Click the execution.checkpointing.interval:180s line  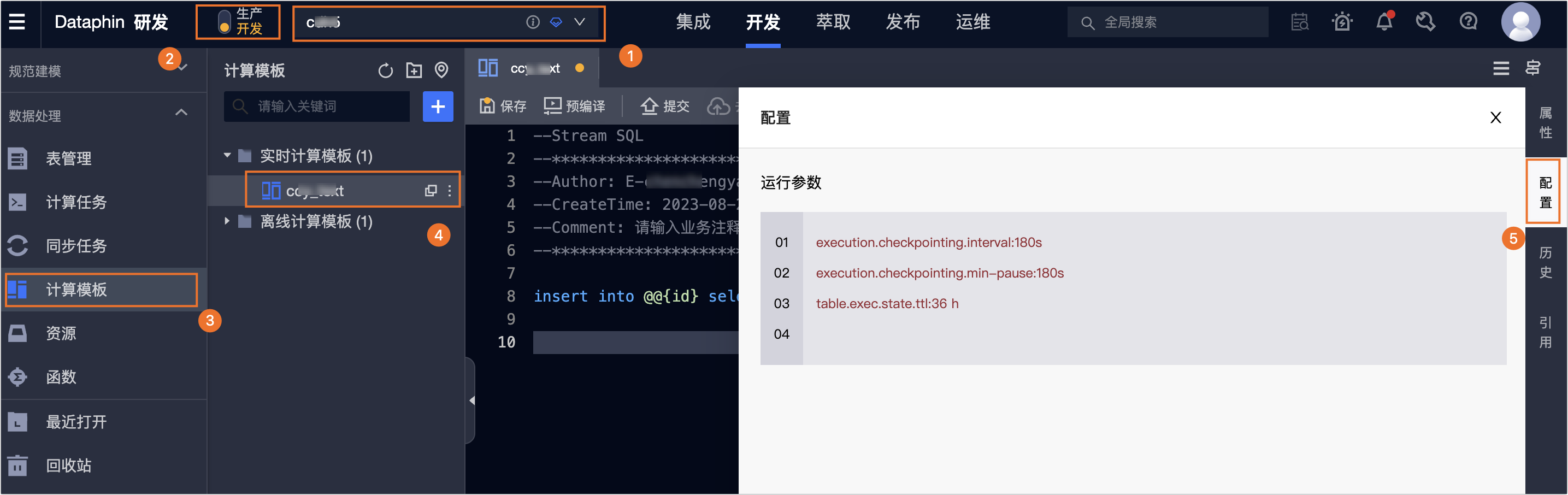(x=928, y=243)
